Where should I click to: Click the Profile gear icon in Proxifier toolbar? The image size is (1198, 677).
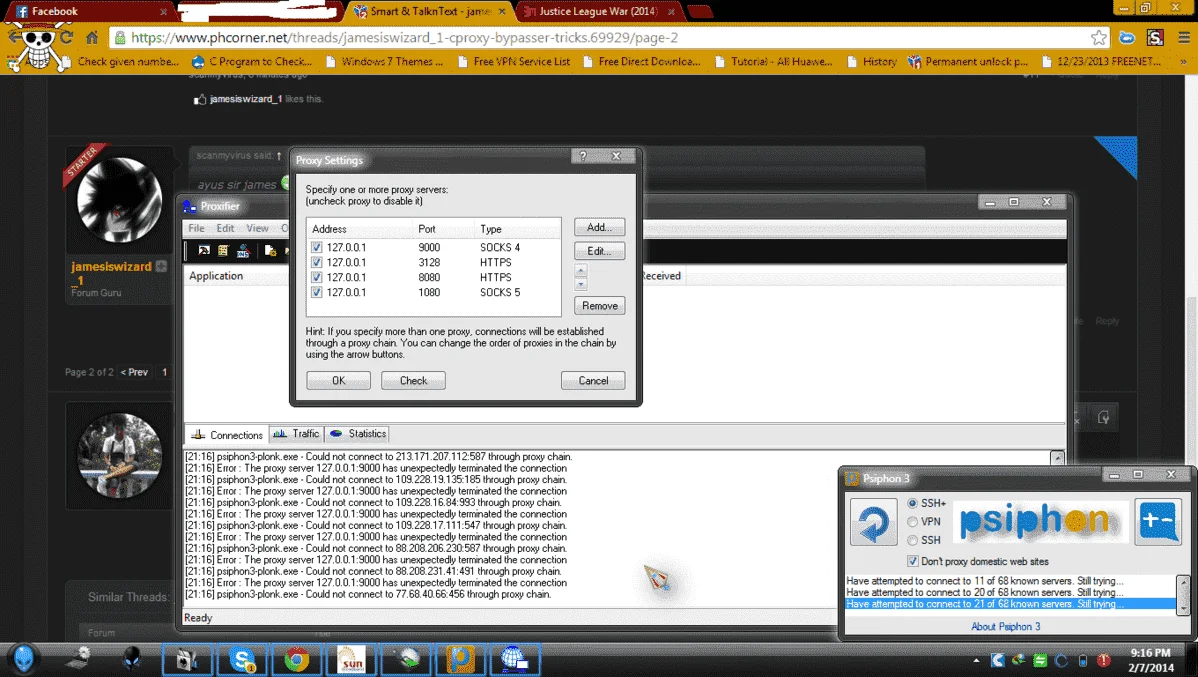point(270,250)
